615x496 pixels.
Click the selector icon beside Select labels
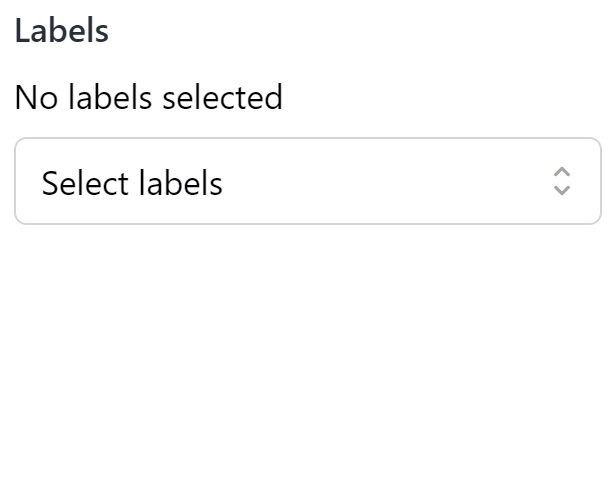tap(562, 181)
